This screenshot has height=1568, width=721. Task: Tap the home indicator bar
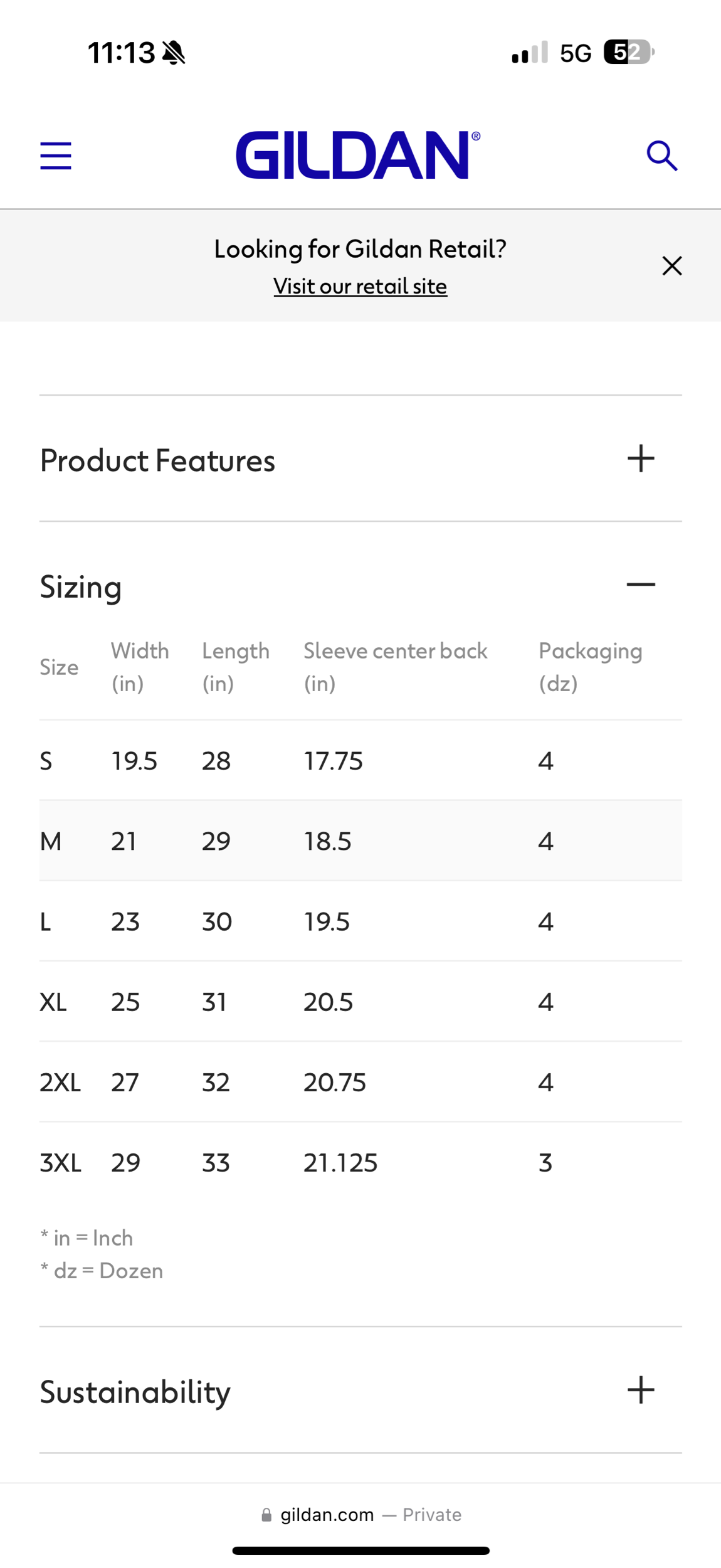tap(360, 1550)
